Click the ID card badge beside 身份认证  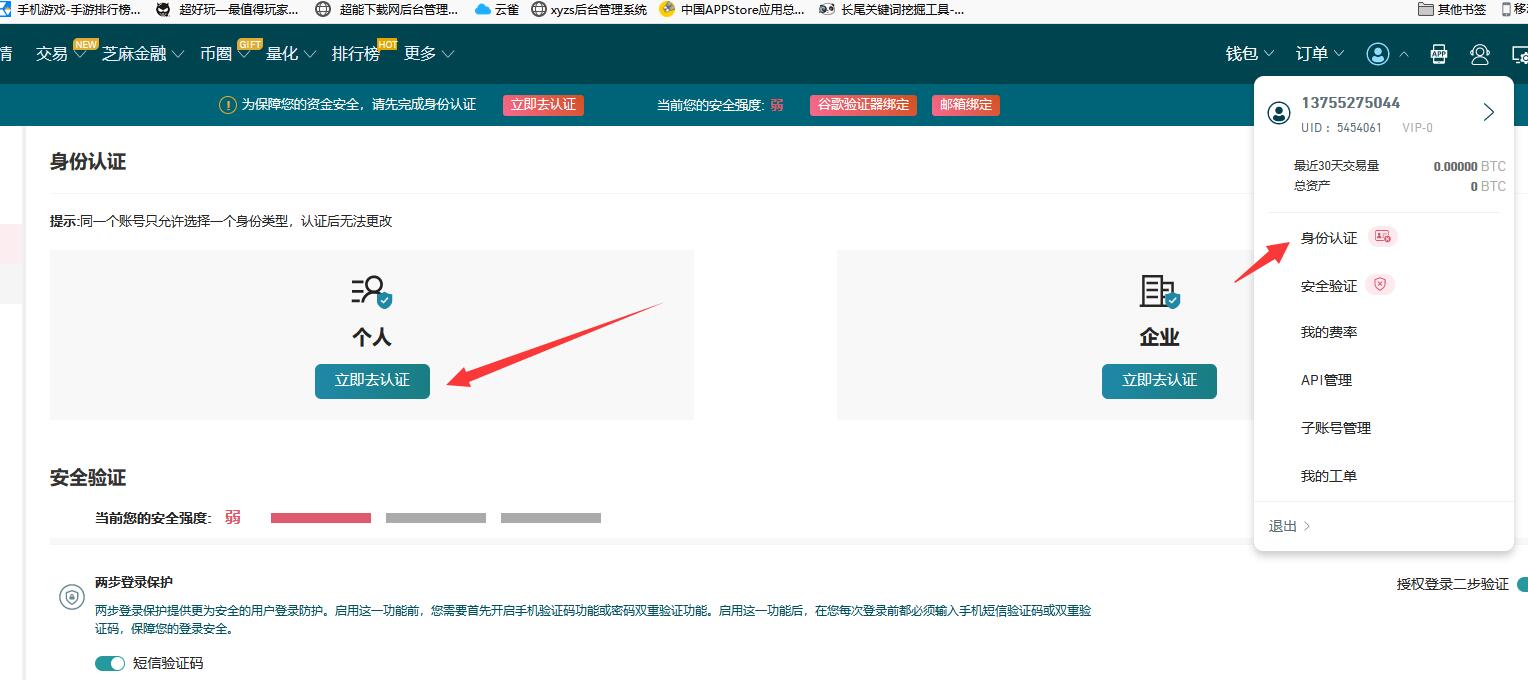[x=1382, y=236]
